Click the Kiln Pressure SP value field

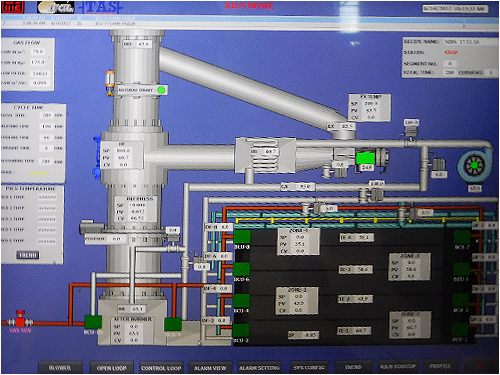click(137, 205)
